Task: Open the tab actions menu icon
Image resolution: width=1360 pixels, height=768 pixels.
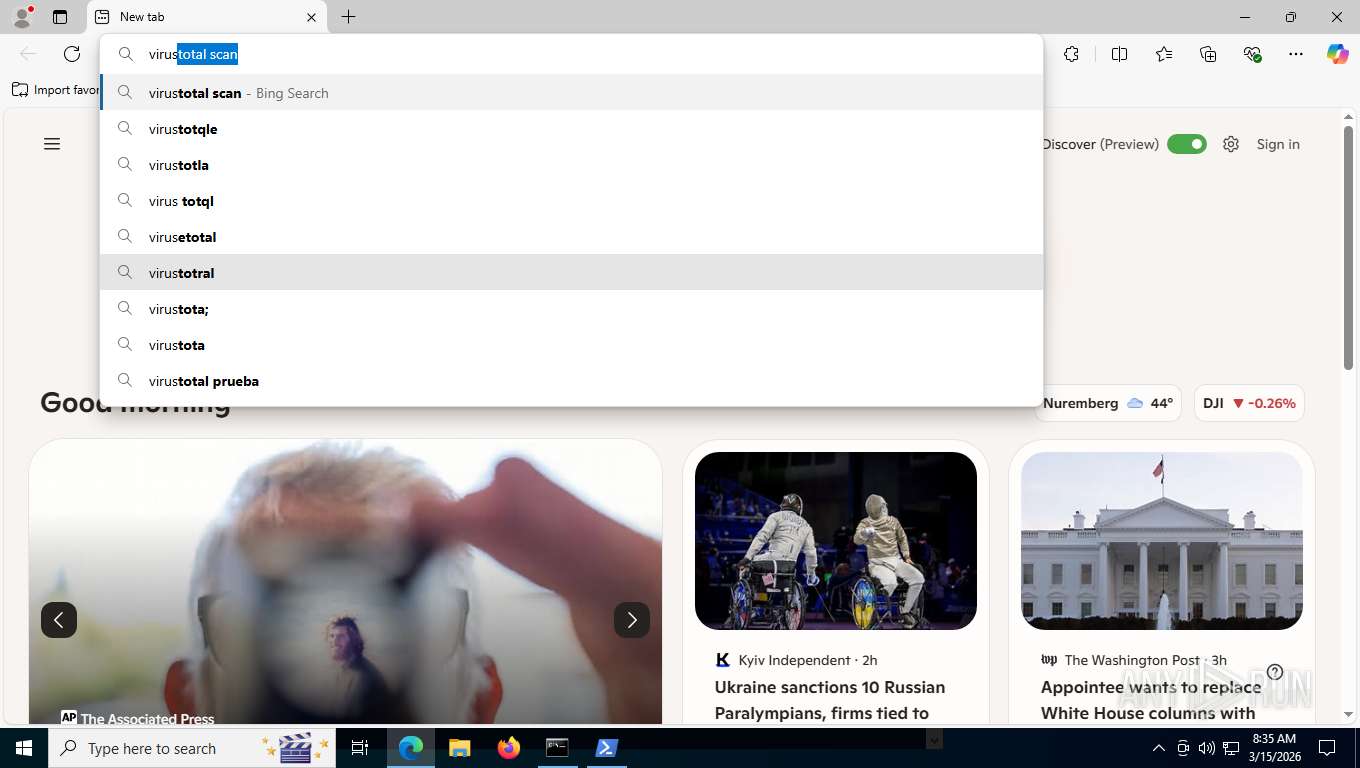Action: coord(60,17)
